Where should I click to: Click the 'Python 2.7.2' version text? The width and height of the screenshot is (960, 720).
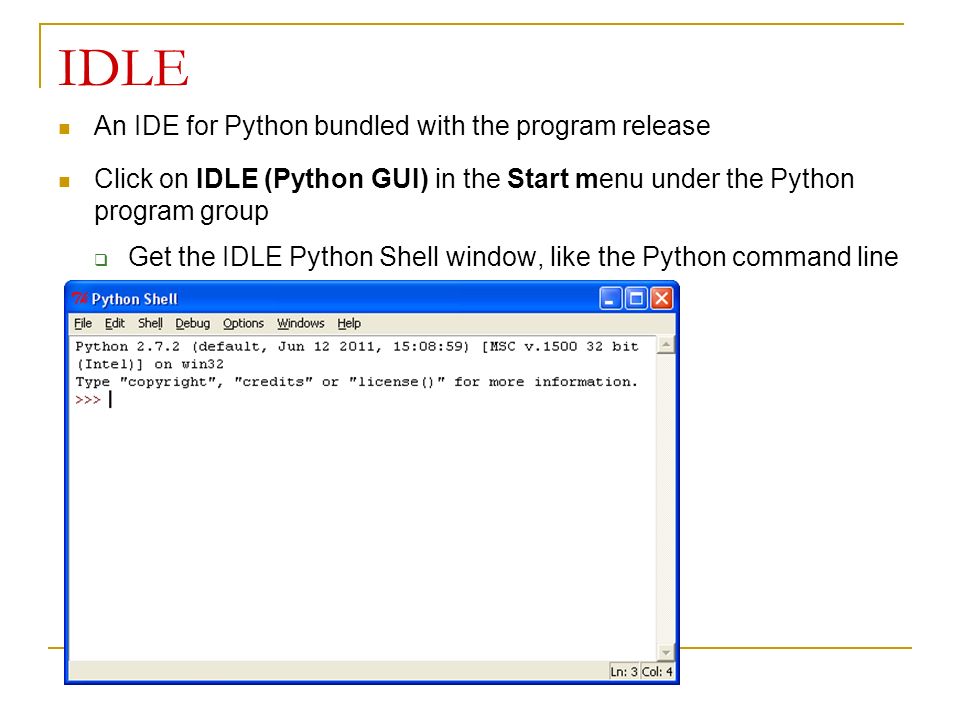pyautogui.click(x=128, y=347)
